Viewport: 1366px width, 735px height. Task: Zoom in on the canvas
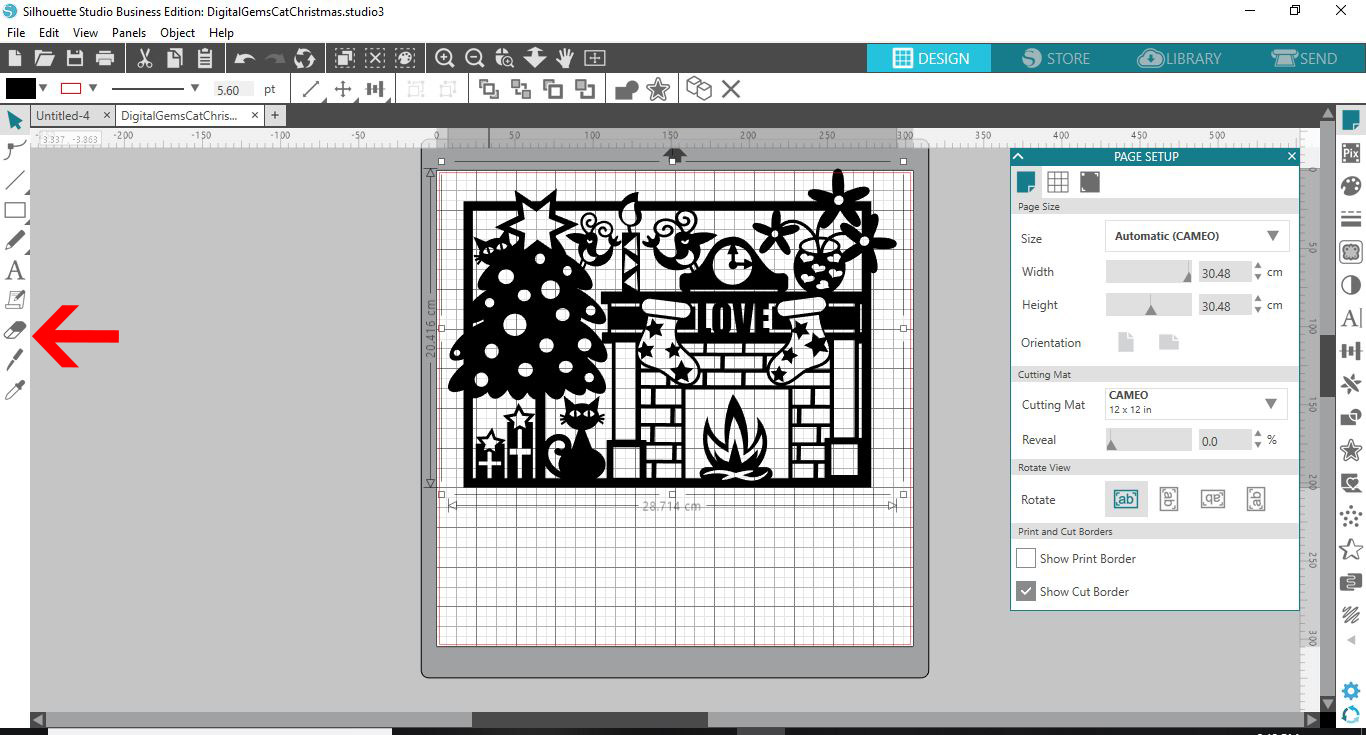point(445,58)
